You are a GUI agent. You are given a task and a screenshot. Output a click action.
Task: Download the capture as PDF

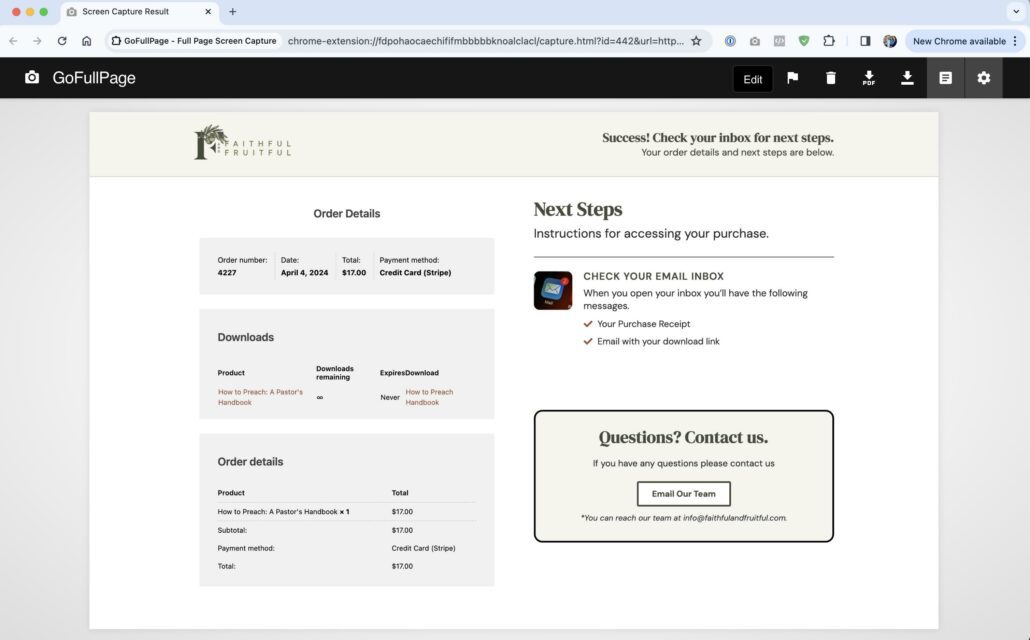868,78
